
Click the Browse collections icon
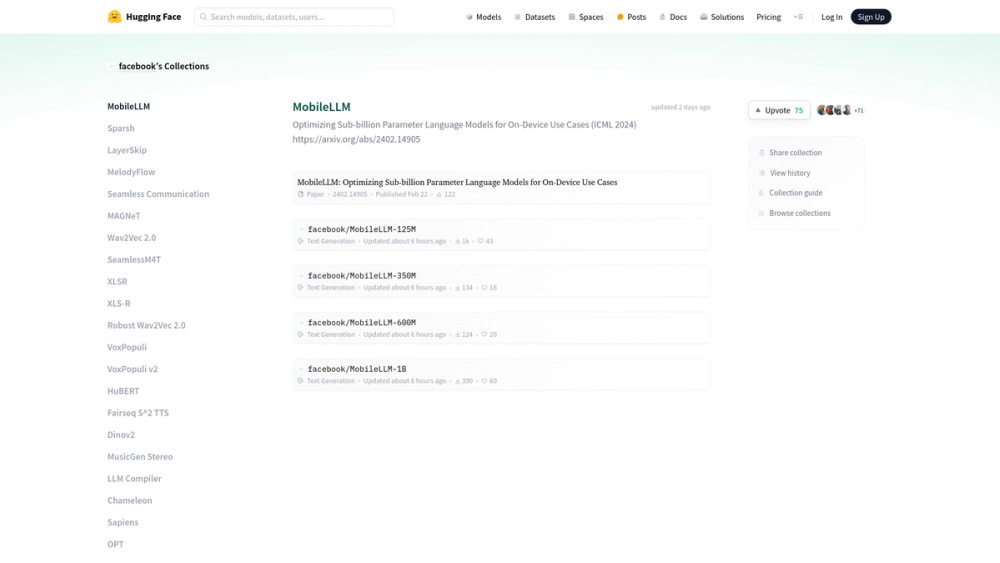[761, 214]
